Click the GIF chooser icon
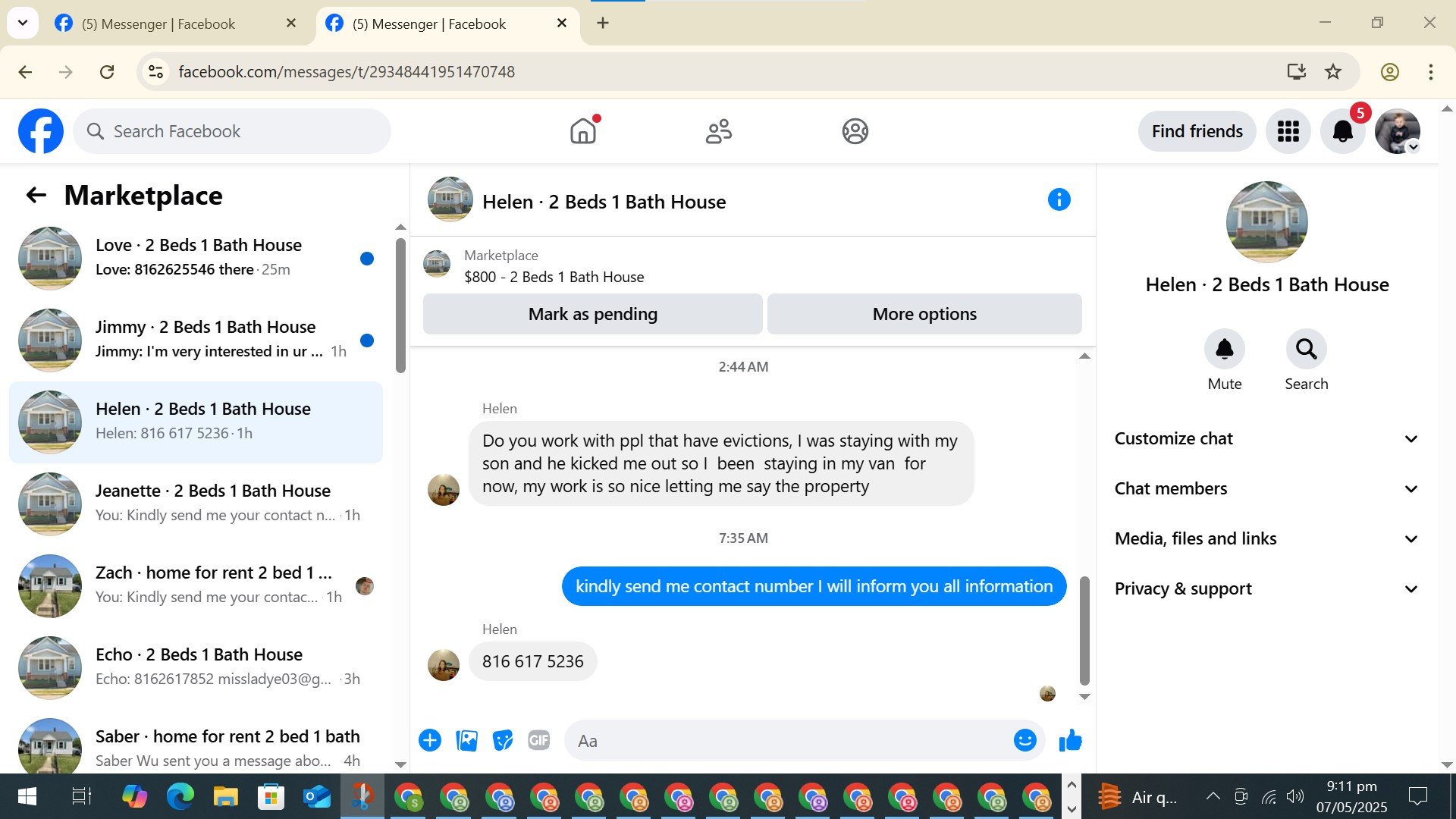The width and height of the screenshot is (1456, 819). pos(538,740)
